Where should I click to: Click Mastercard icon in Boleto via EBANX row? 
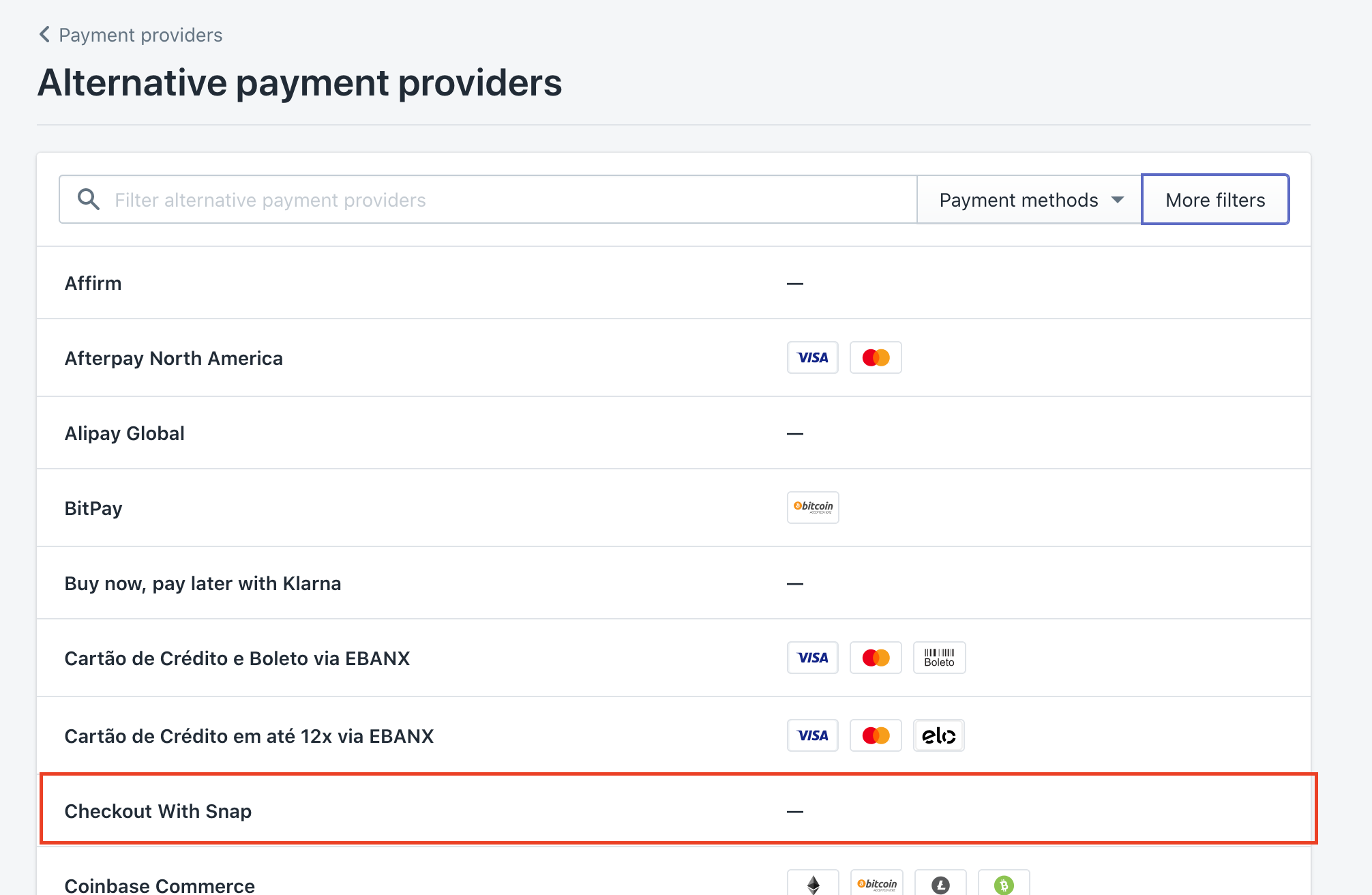pos(876,658)
